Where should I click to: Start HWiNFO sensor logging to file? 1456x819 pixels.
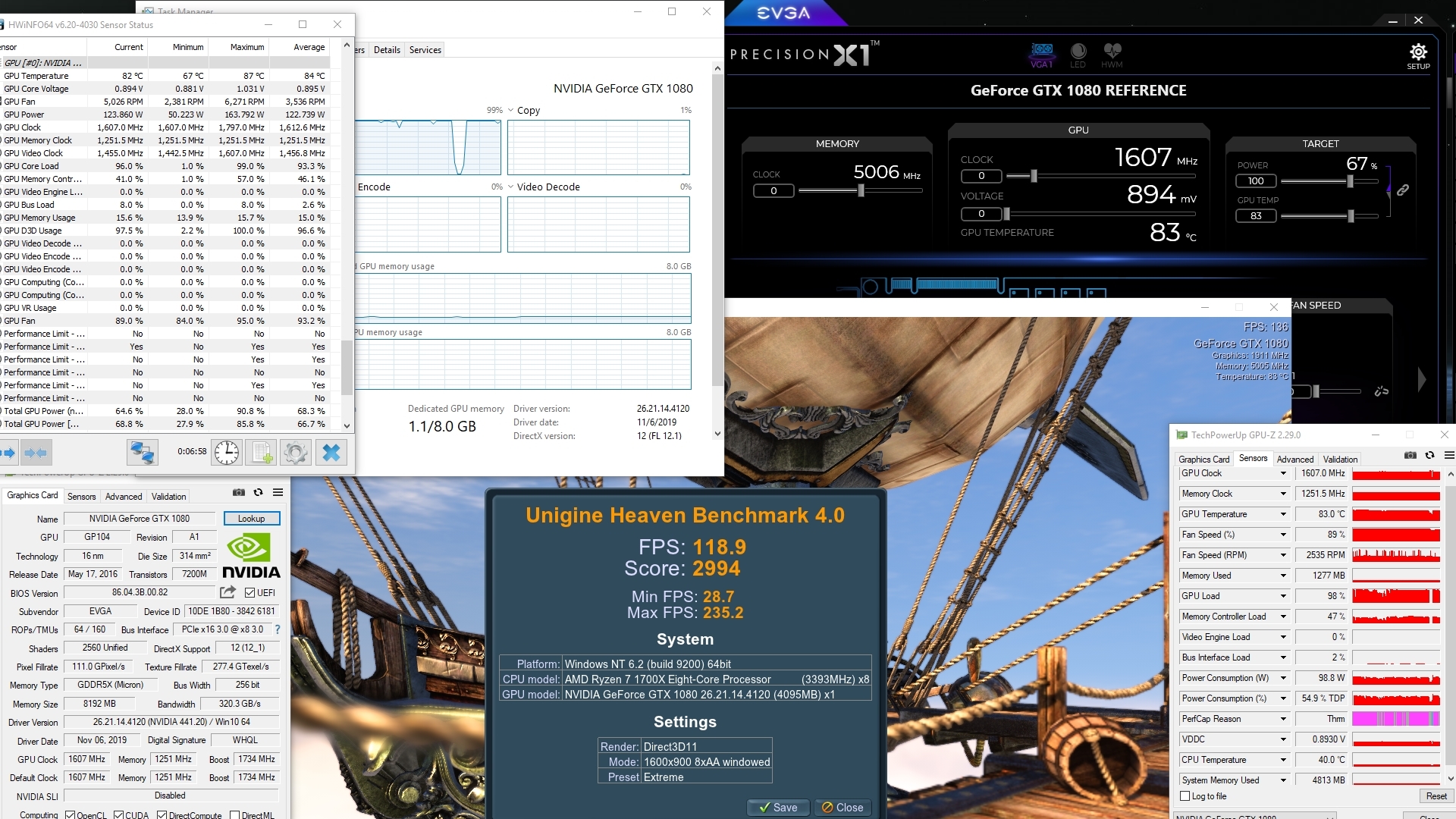[261, 453]
